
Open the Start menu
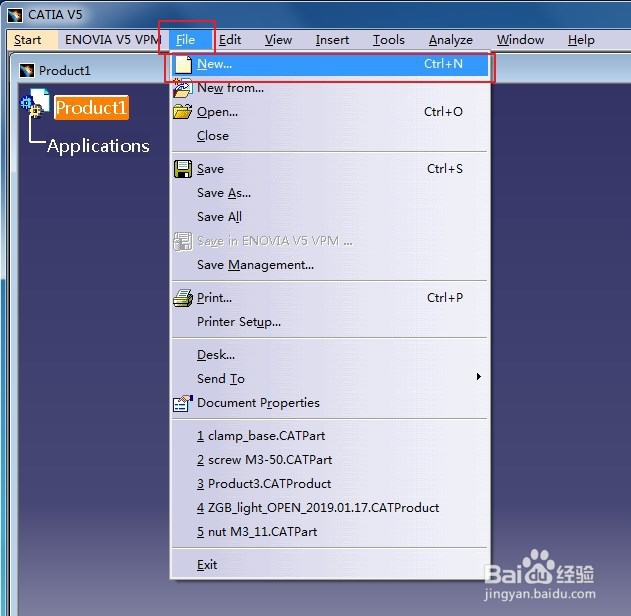point(27,40)
